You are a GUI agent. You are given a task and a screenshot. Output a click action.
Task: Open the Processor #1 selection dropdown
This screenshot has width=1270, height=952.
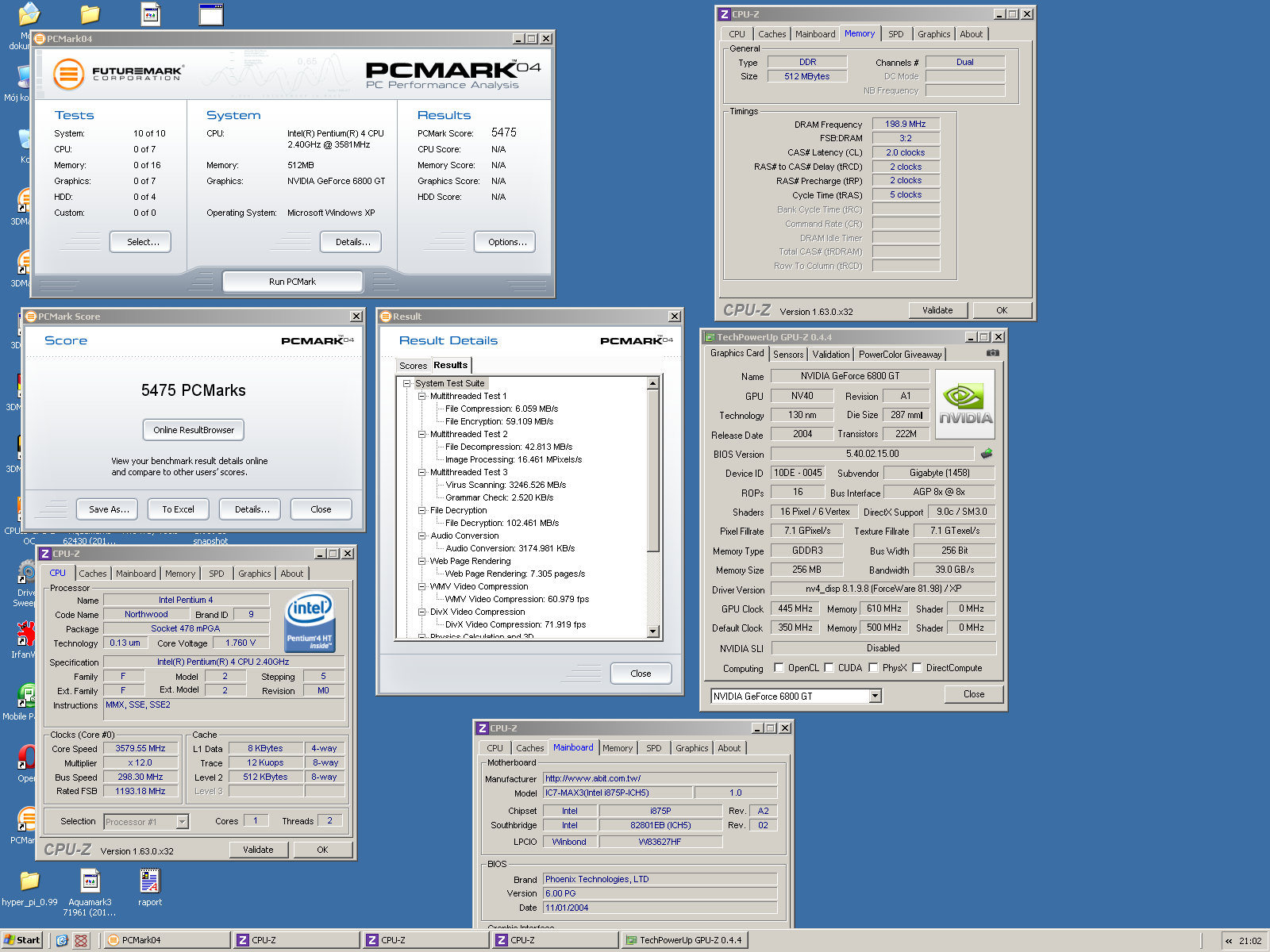182,822
